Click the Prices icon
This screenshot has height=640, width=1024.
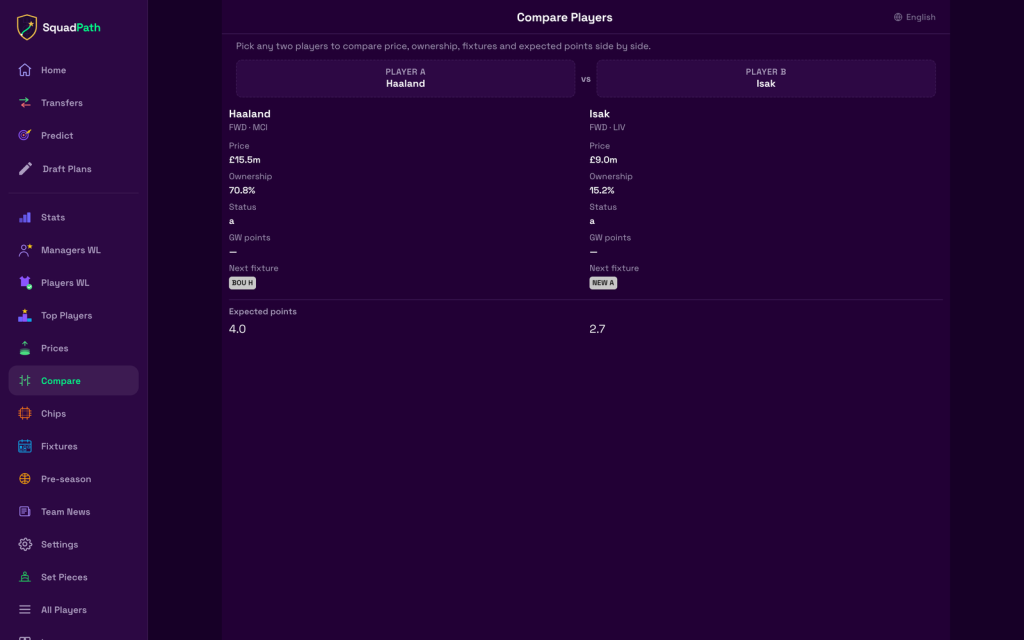[x=25, y=348]
